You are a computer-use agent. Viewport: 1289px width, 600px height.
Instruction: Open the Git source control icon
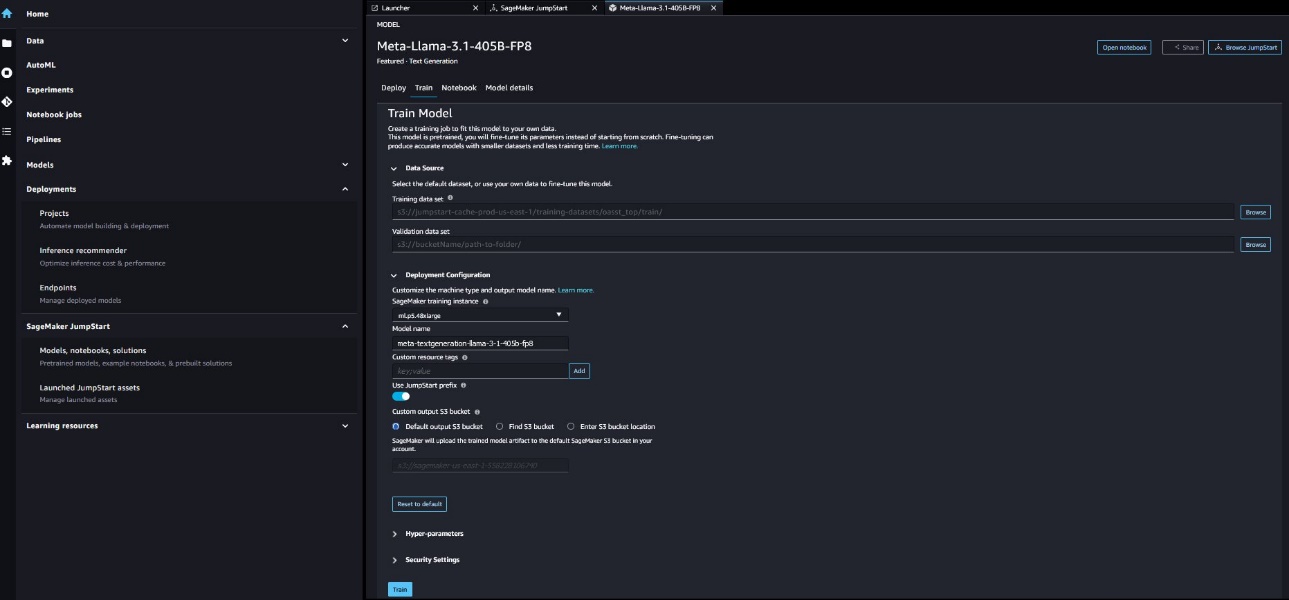point(7,101)
